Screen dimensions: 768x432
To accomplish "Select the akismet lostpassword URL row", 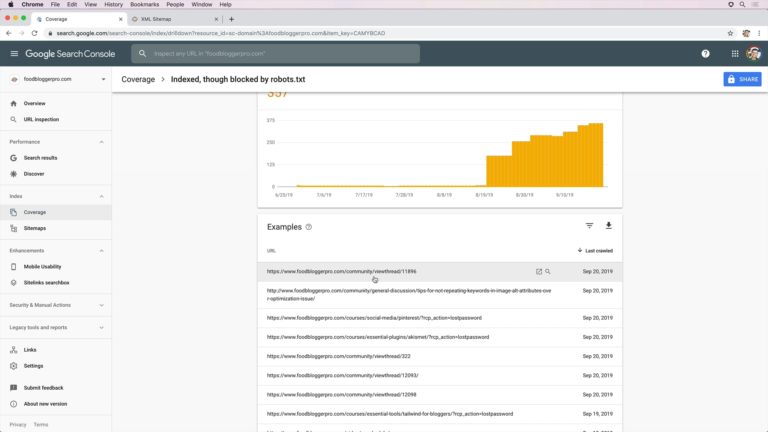I will point(440,337).
